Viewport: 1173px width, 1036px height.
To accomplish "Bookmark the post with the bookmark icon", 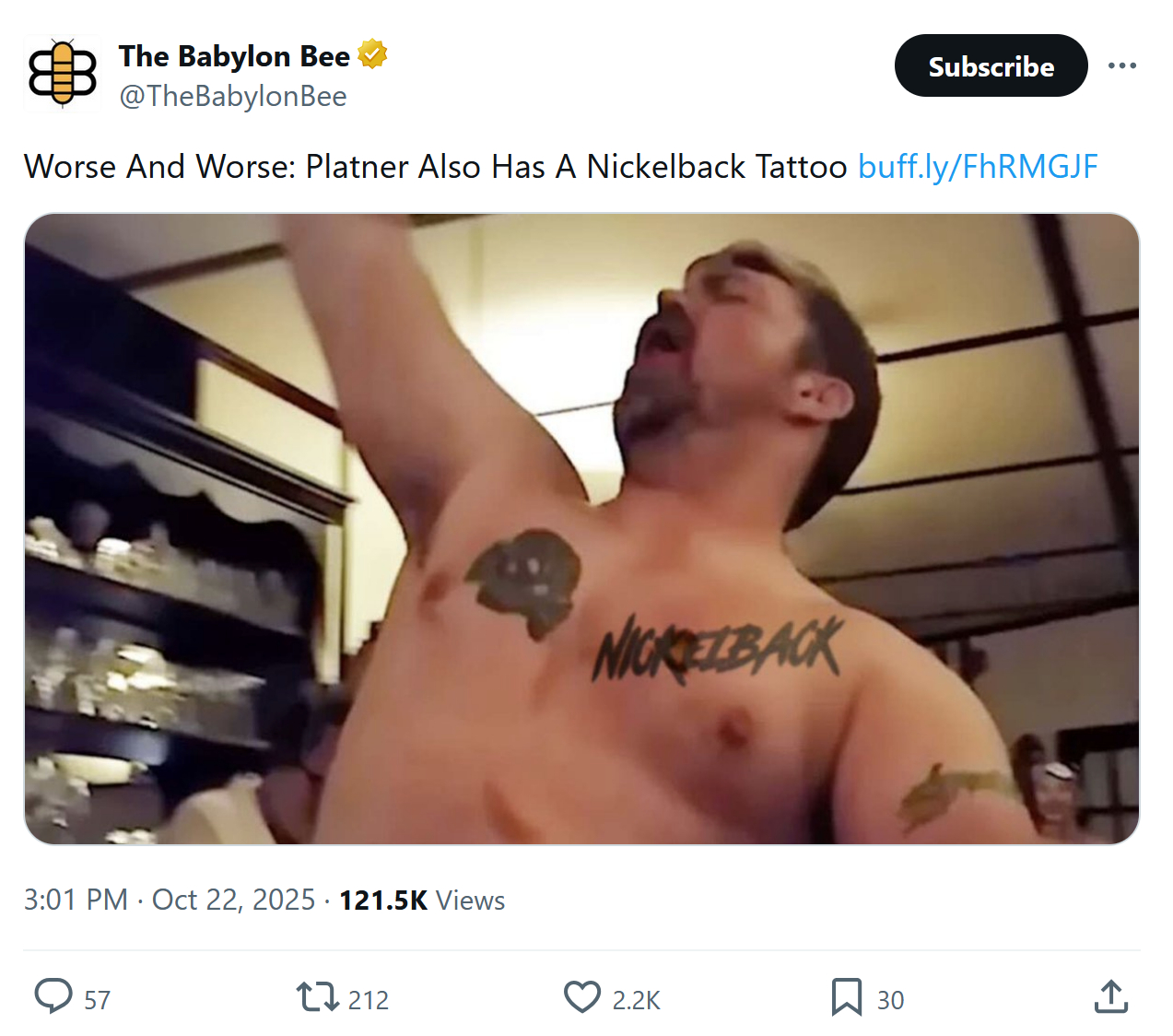I will pos(846,997).
